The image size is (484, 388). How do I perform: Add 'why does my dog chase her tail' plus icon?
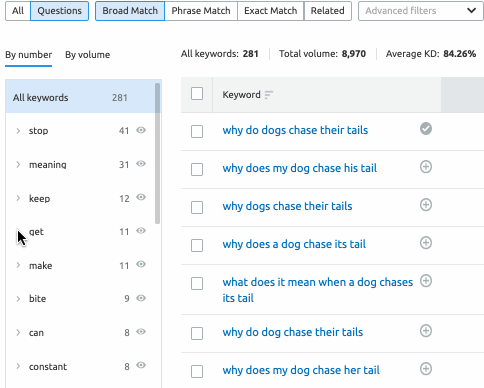click(x=426, y=369)
